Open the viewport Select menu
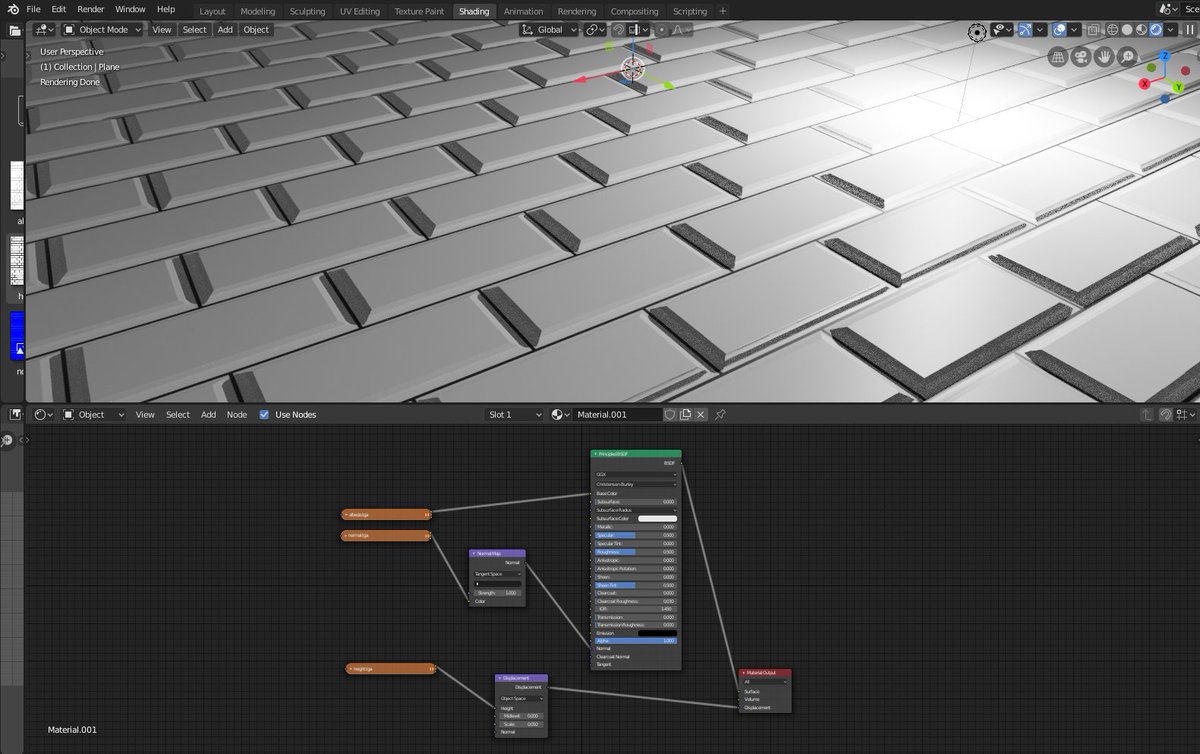This screenshot has width=1200, height=754. point(194,30)
